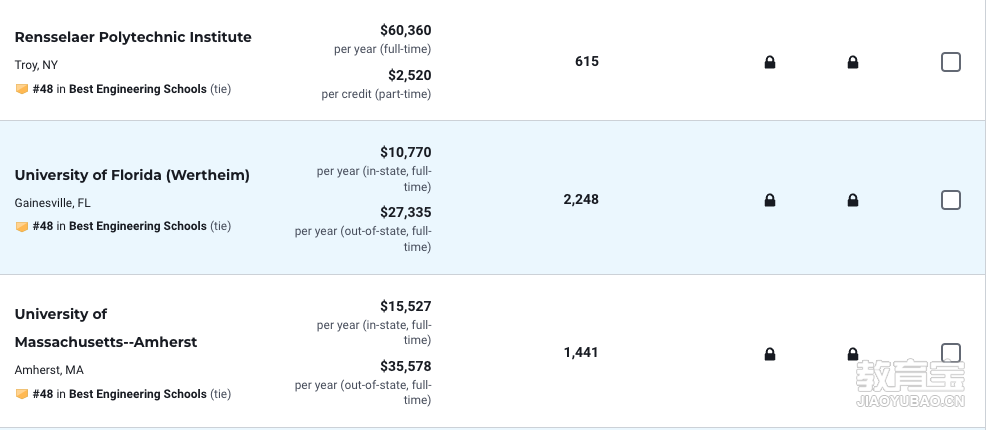986x430 pixels.
Task: Click ranking badge icon under University of Florida
Action: click(x=22, y=226)
